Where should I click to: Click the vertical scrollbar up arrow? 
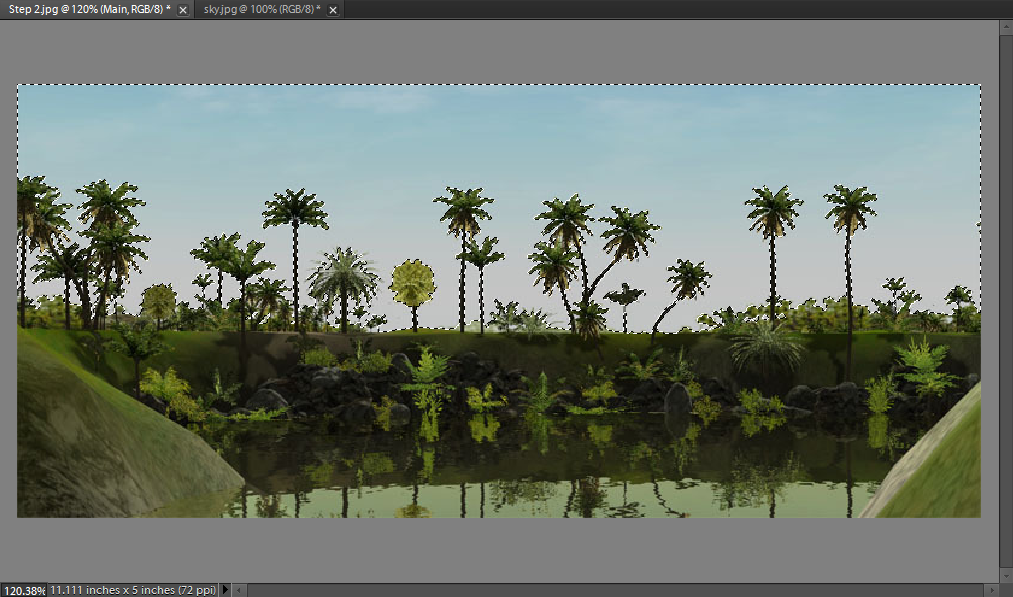pos(1006,25)
